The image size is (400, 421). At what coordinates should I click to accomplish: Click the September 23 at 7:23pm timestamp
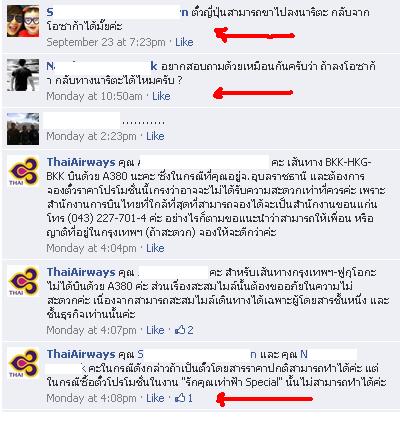coord(106,42)
